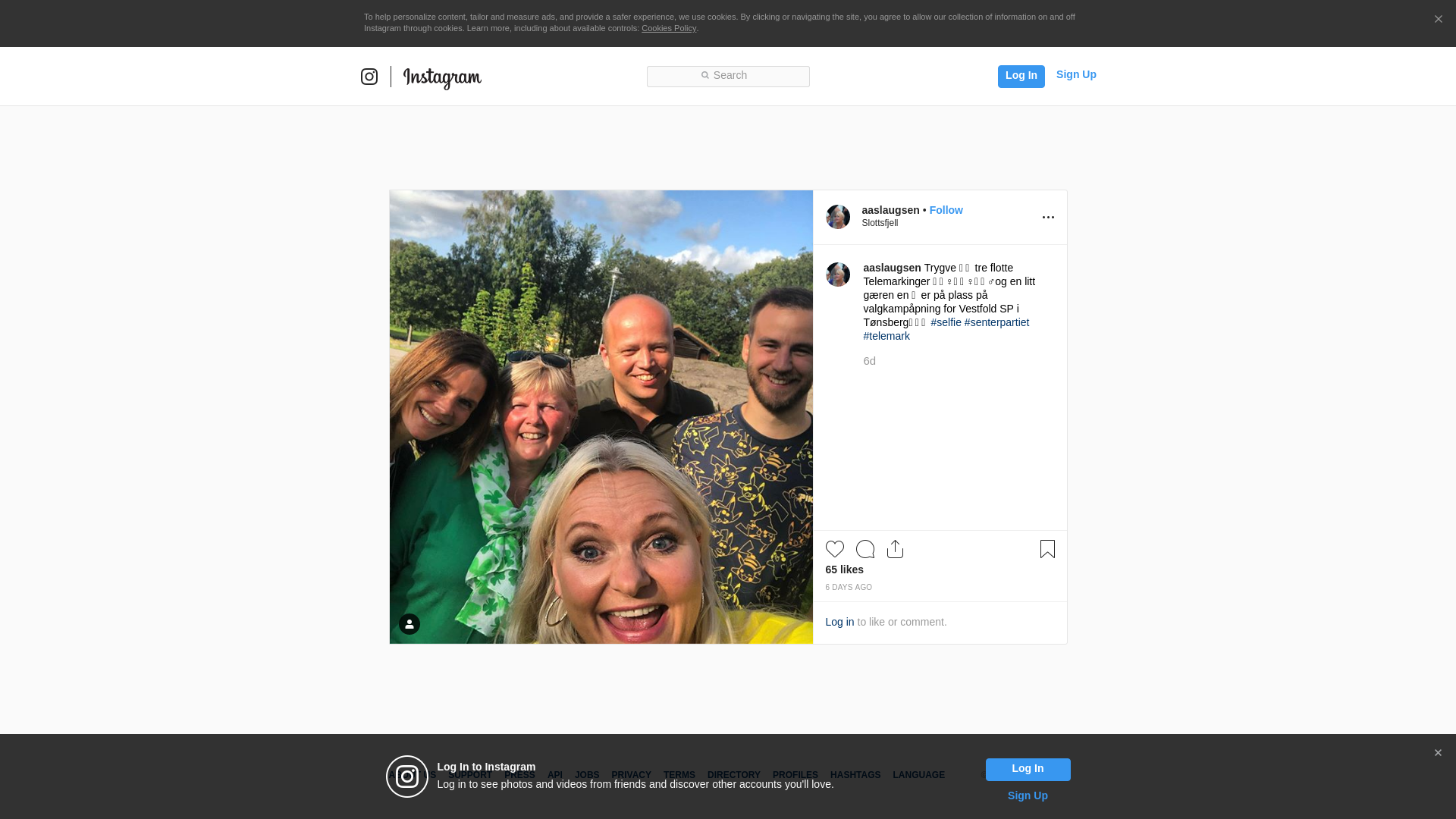Open the #senterpartiet hashtag
This screenshot has height=819, width=1456.
coord(996,322)
